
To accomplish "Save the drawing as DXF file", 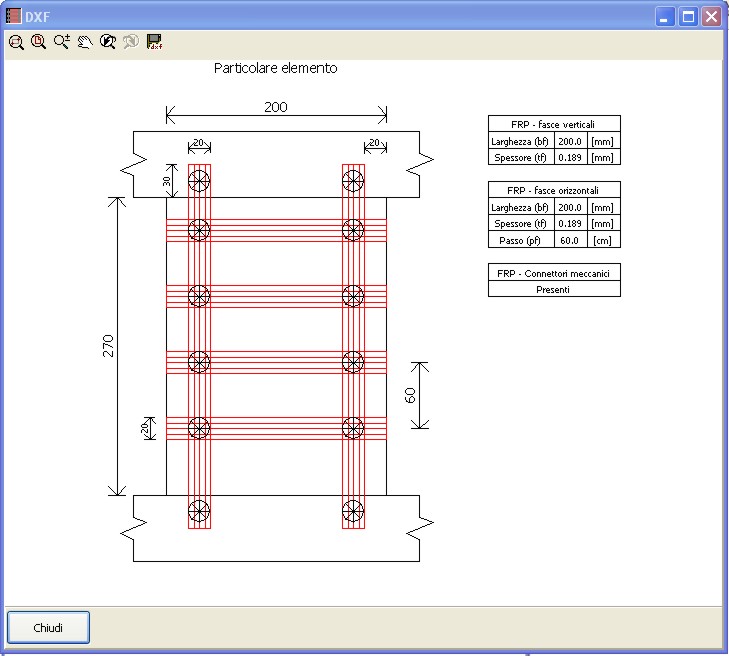I will point(154,42).
